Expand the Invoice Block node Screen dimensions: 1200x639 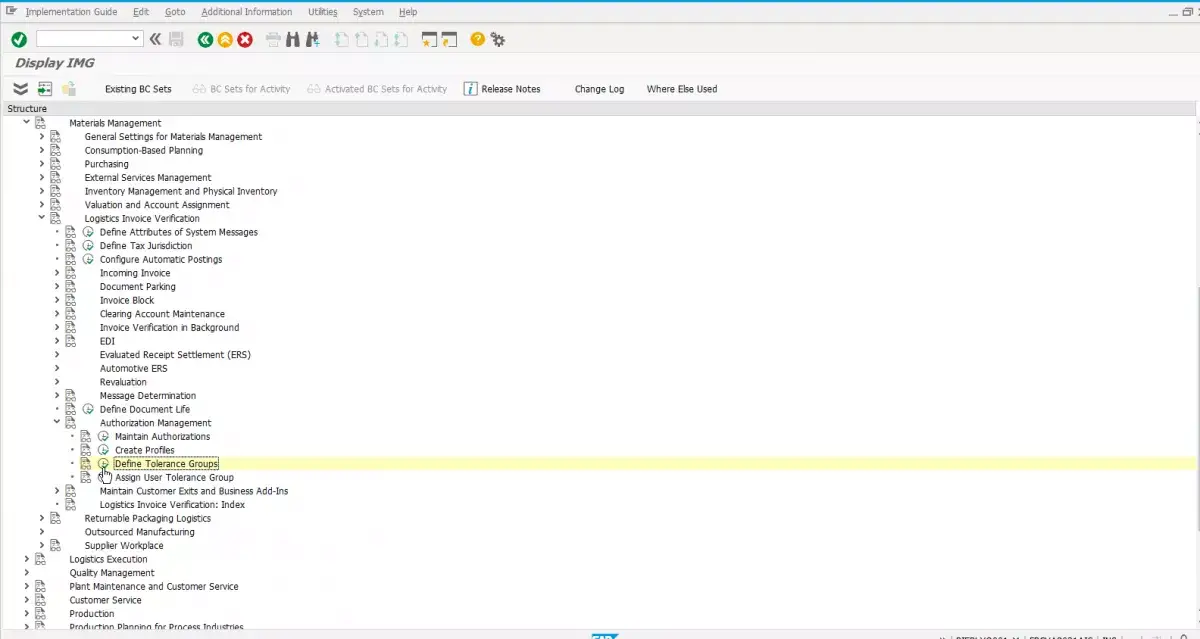point(57,300)
